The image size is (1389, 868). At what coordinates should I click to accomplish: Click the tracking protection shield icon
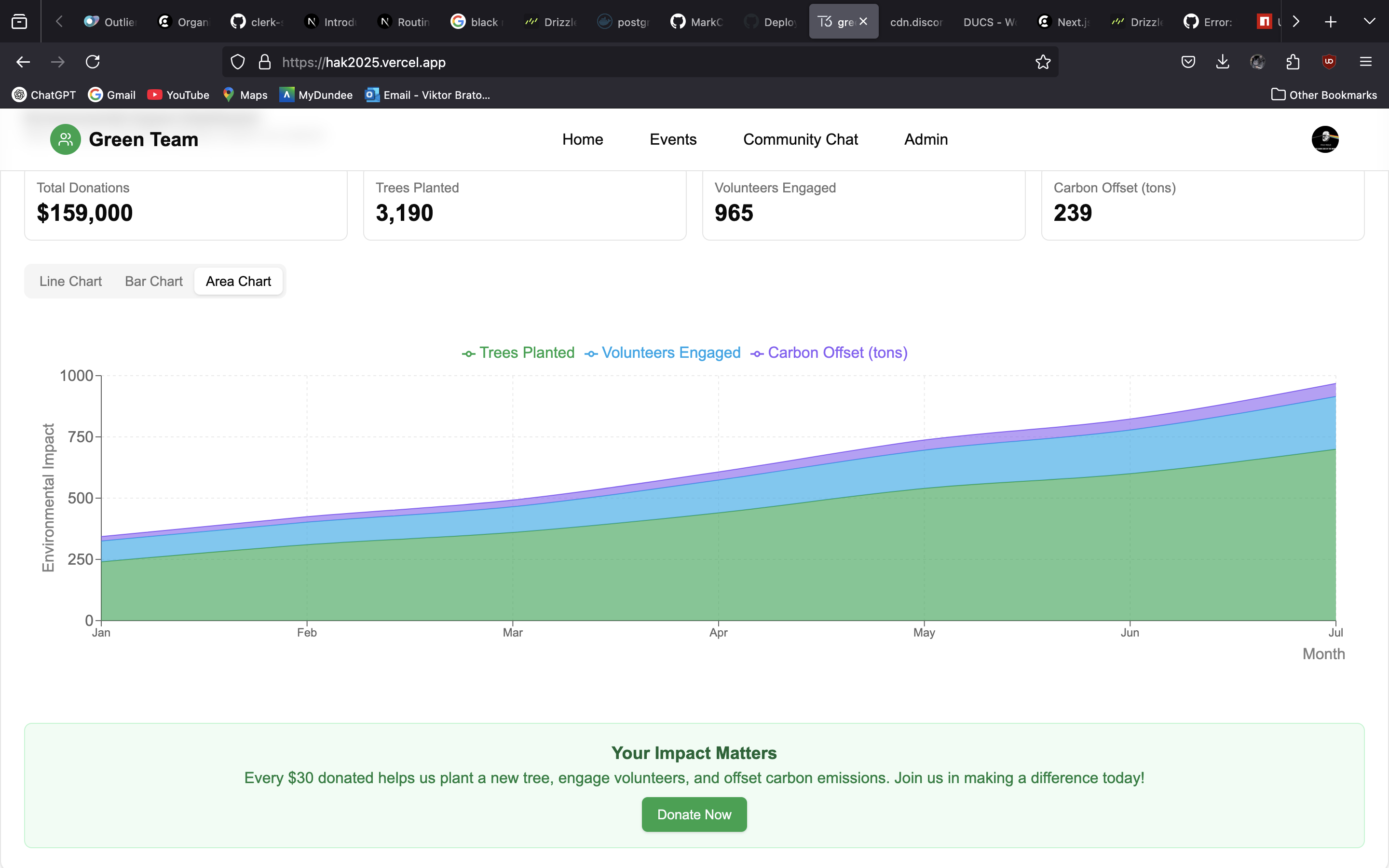(x=238, y=62)
